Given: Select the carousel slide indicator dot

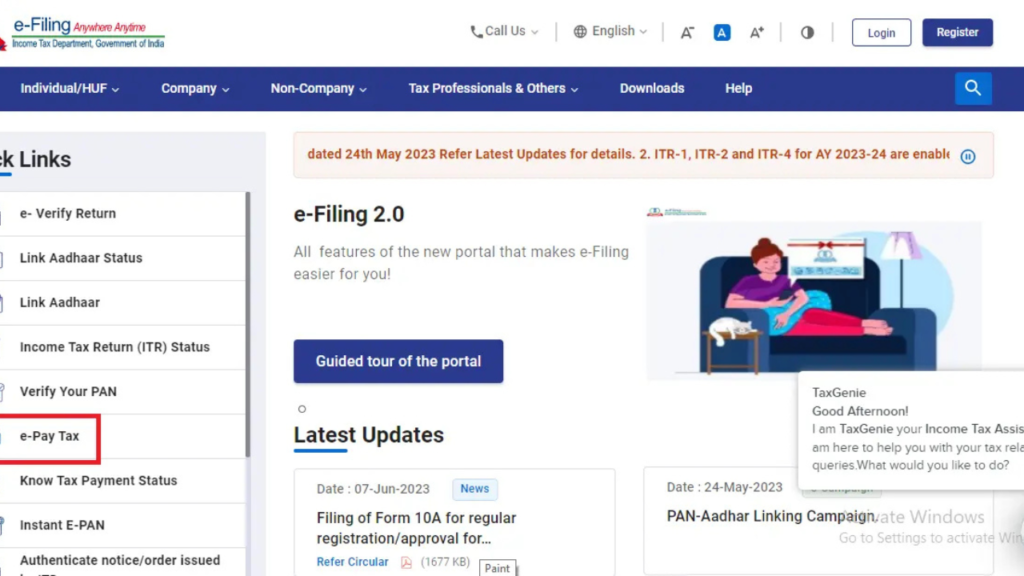Looking at the screenshot, I should 302,409.
